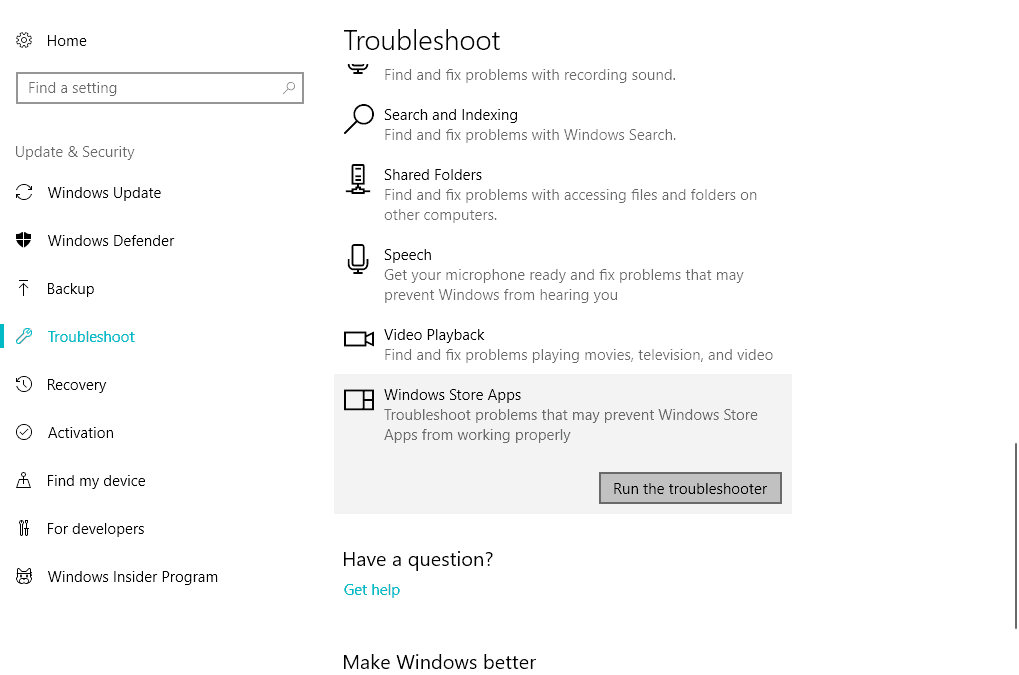Open the Backup settings page
Screen dimensions: 1019x675
(x=70, y=288)
